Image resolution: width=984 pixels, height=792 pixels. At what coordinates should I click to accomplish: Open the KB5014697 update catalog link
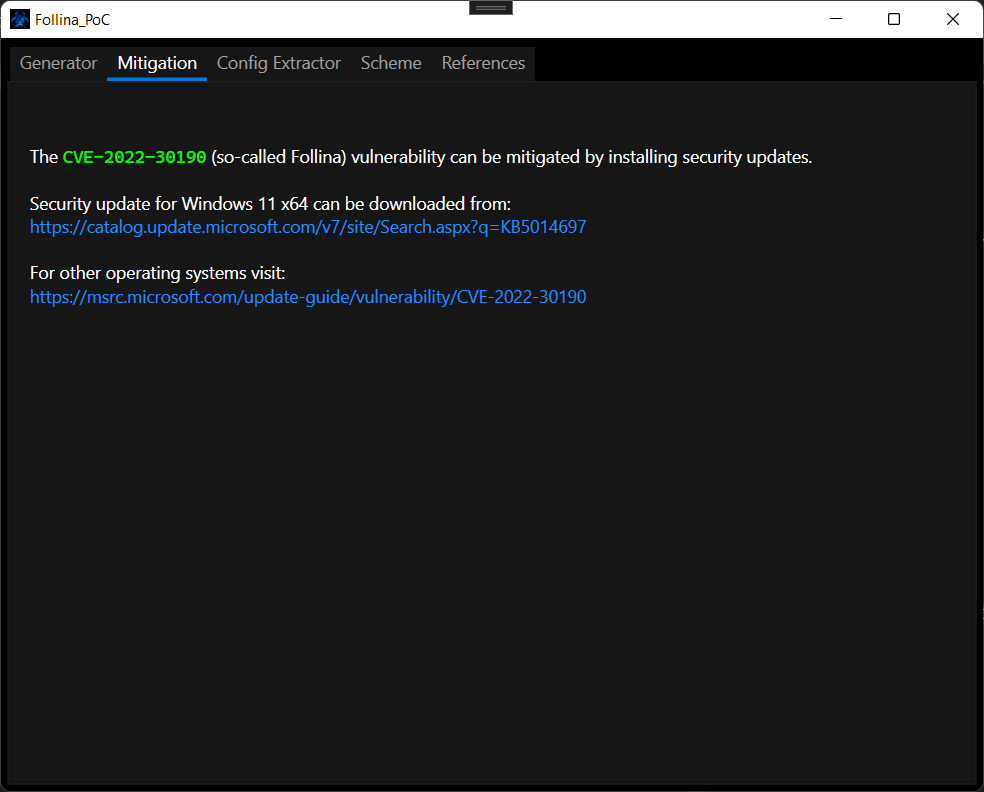click(308, 227)
